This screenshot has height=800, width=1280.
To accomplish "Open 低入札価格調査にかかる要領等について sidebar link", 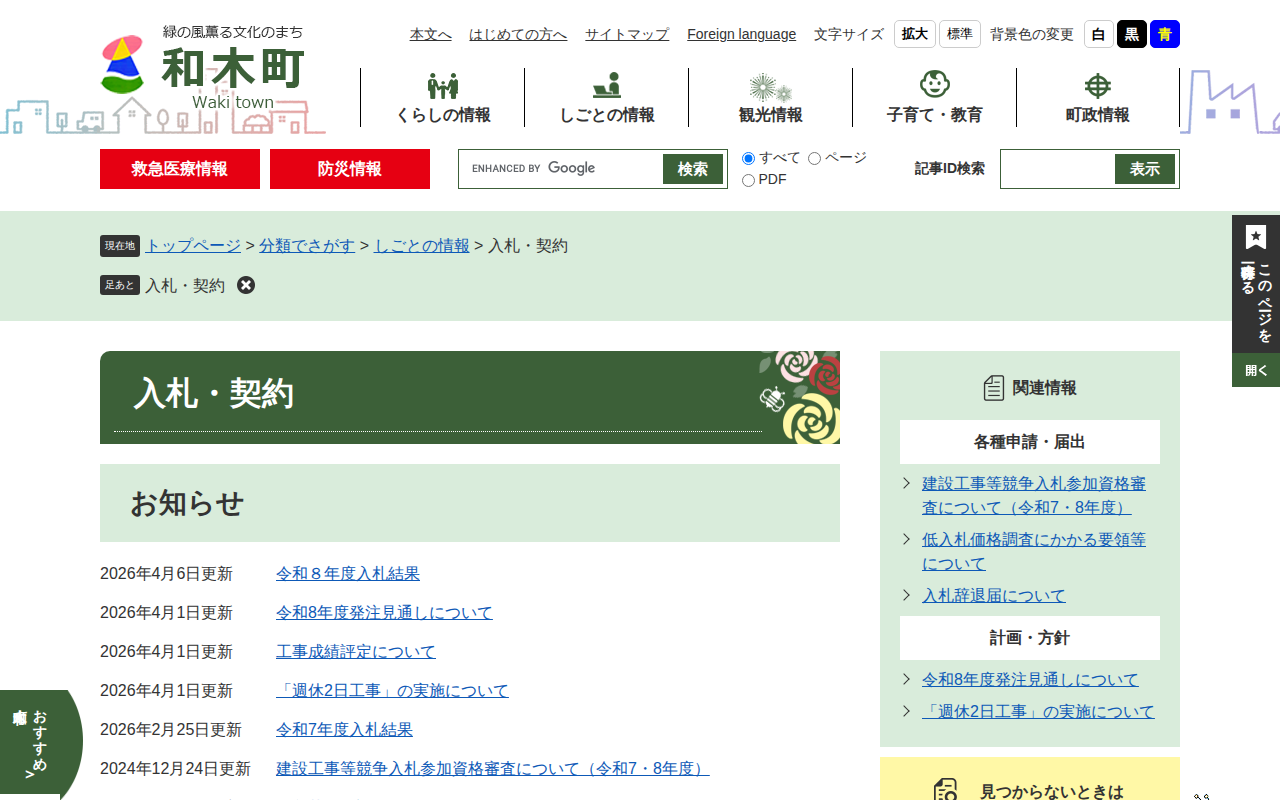I will (1034, 552).
